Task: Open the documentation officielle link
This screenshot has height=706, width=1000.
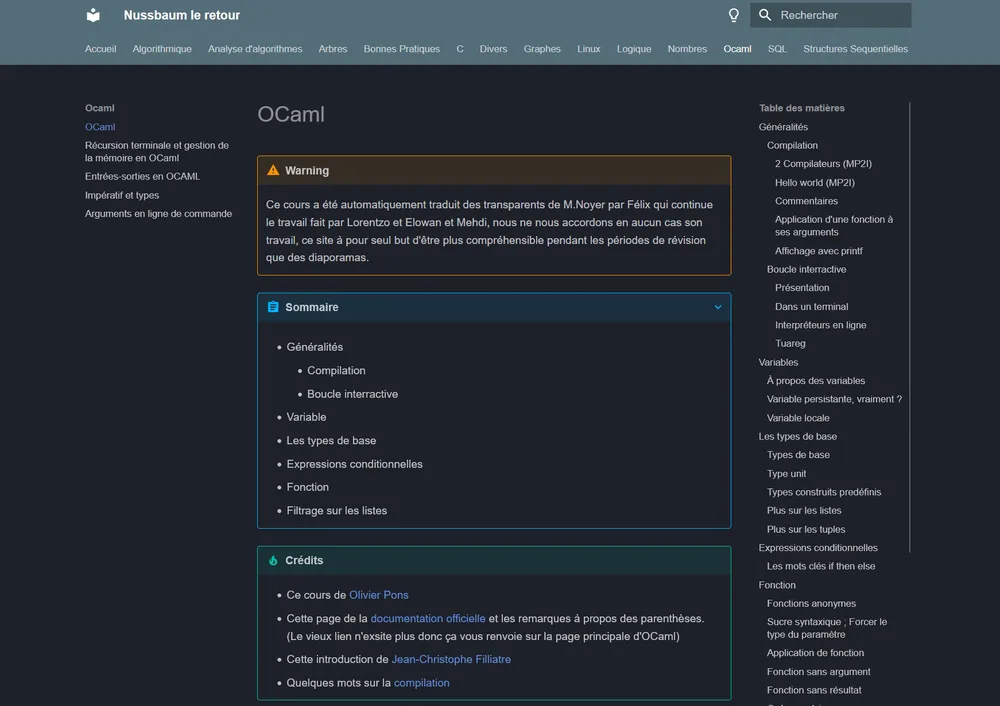Action: (x=428, y=619)
